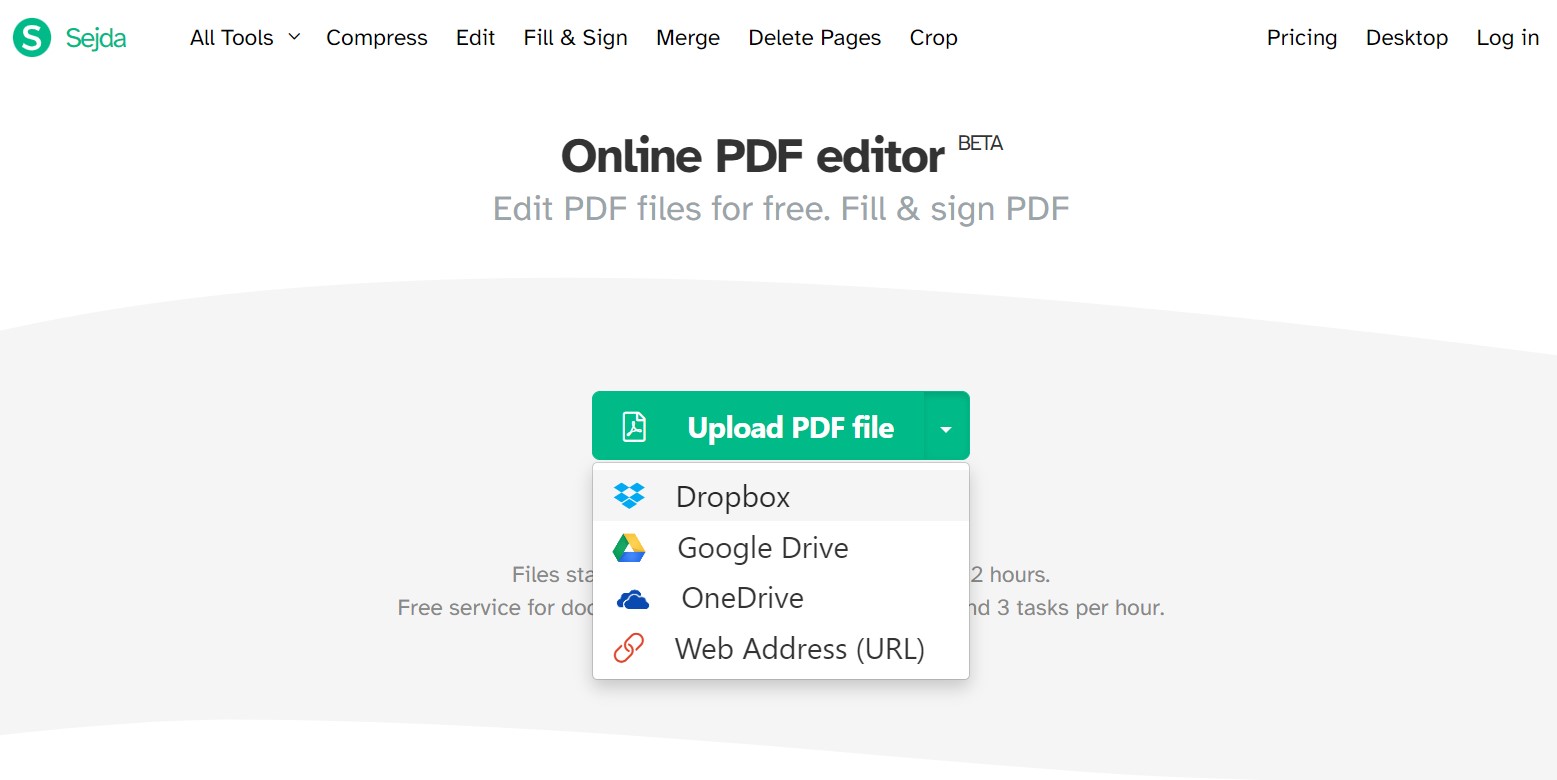Screen dimensions: 1557x780
Task: Click the red chain link URL icon
Action: point(628,649)
